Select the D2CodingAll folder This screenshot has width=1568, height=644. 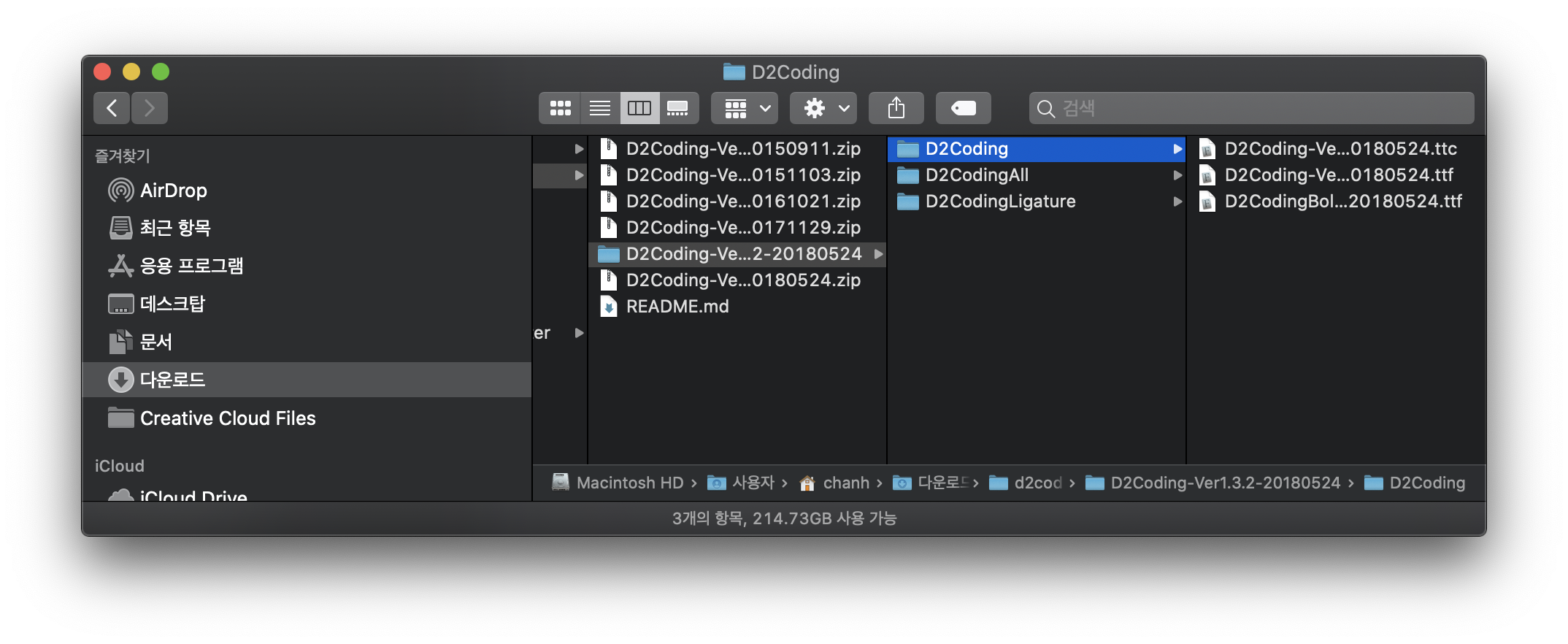point(1037,175)
